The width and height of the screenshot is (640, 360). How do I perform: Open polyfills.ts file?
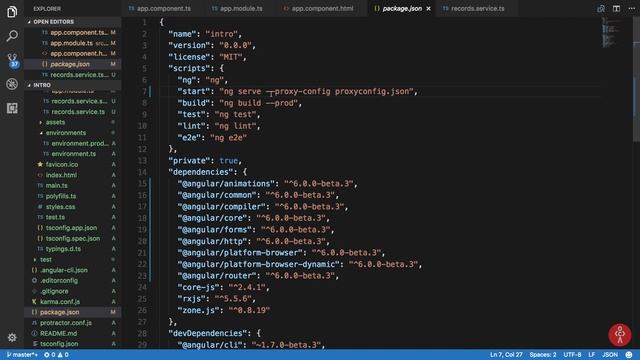73,196
